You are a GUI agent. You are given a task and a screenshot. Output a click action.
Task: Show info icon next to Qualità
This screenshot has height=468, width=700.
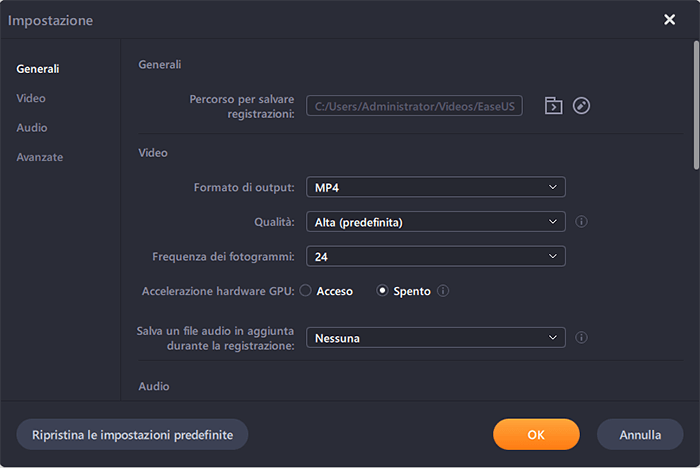tap(581, 221)
